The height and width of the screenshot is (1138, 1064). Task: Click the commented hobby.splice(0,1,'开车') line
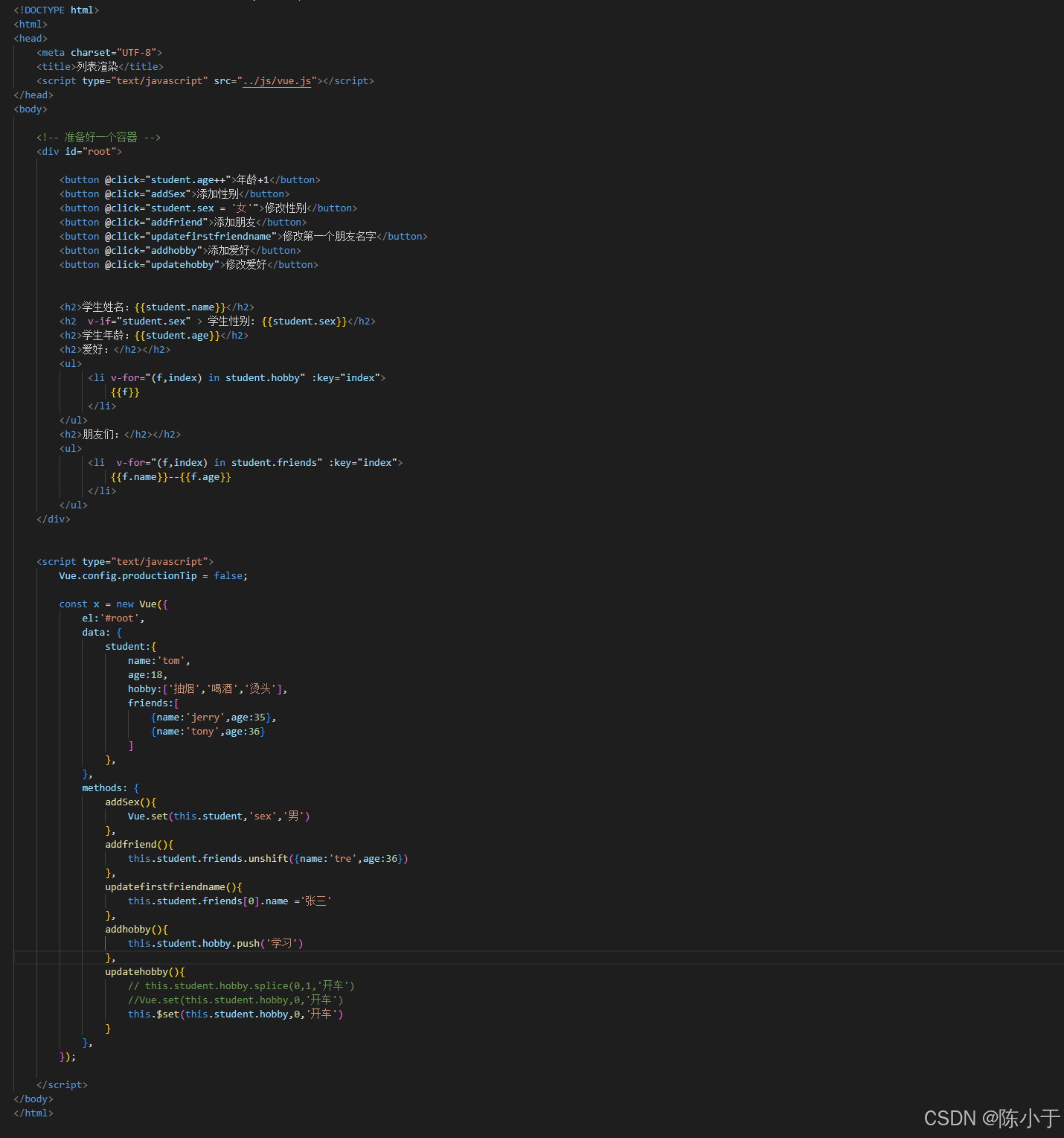coord(241,985)
